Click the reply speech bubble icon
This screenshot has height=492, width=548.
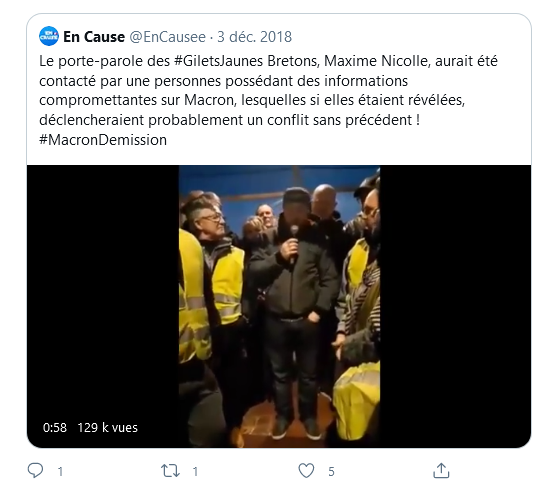[x=35, y=470]
